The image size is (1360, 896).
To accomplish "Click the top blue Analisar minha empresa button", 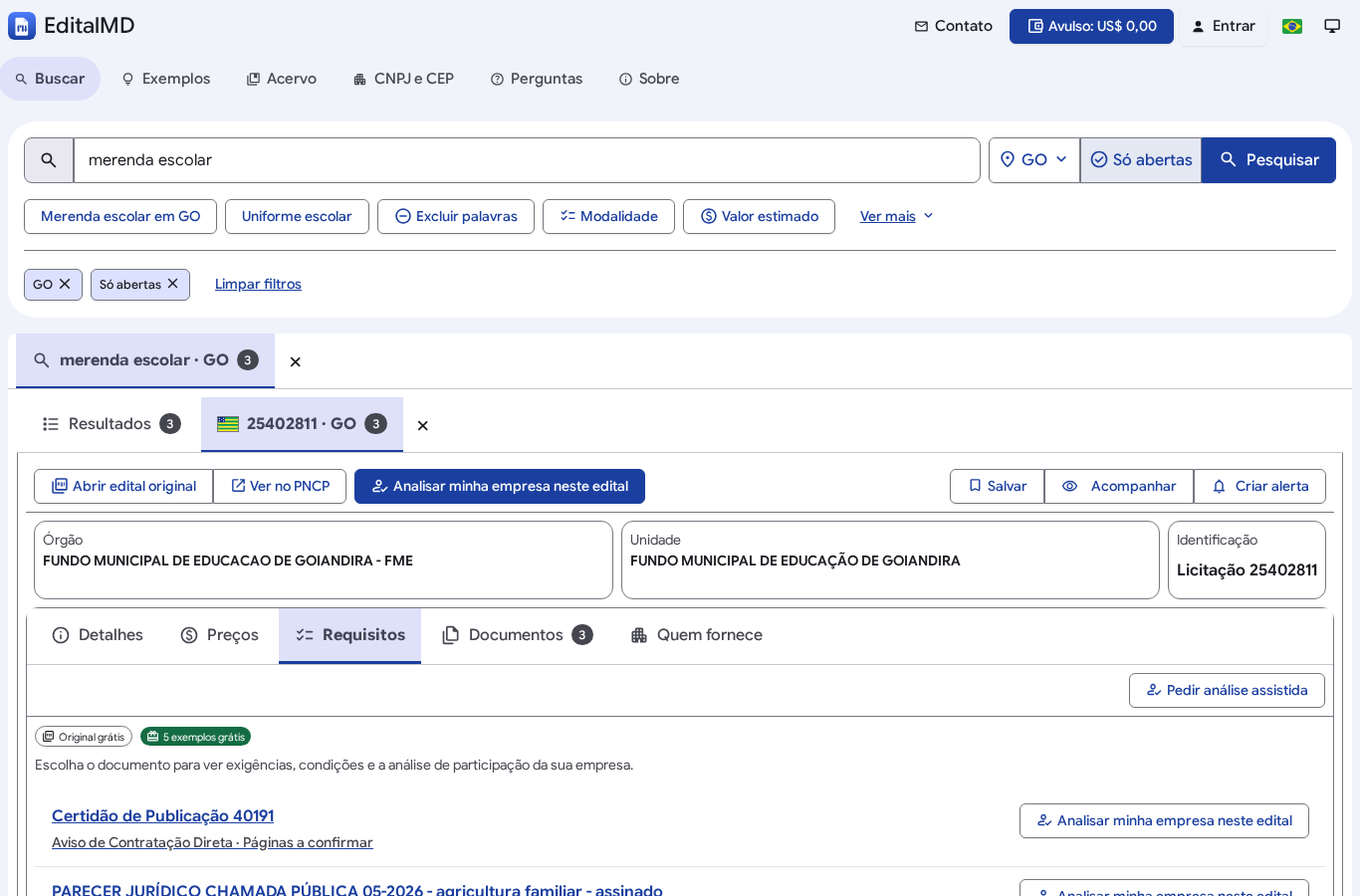I will [x=500, y=486].
